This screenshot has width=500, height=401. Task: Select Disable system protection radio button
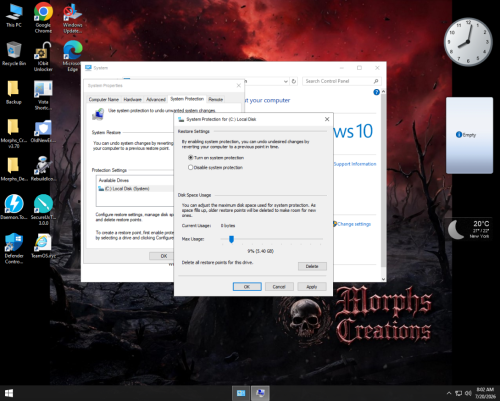point(190,167)
